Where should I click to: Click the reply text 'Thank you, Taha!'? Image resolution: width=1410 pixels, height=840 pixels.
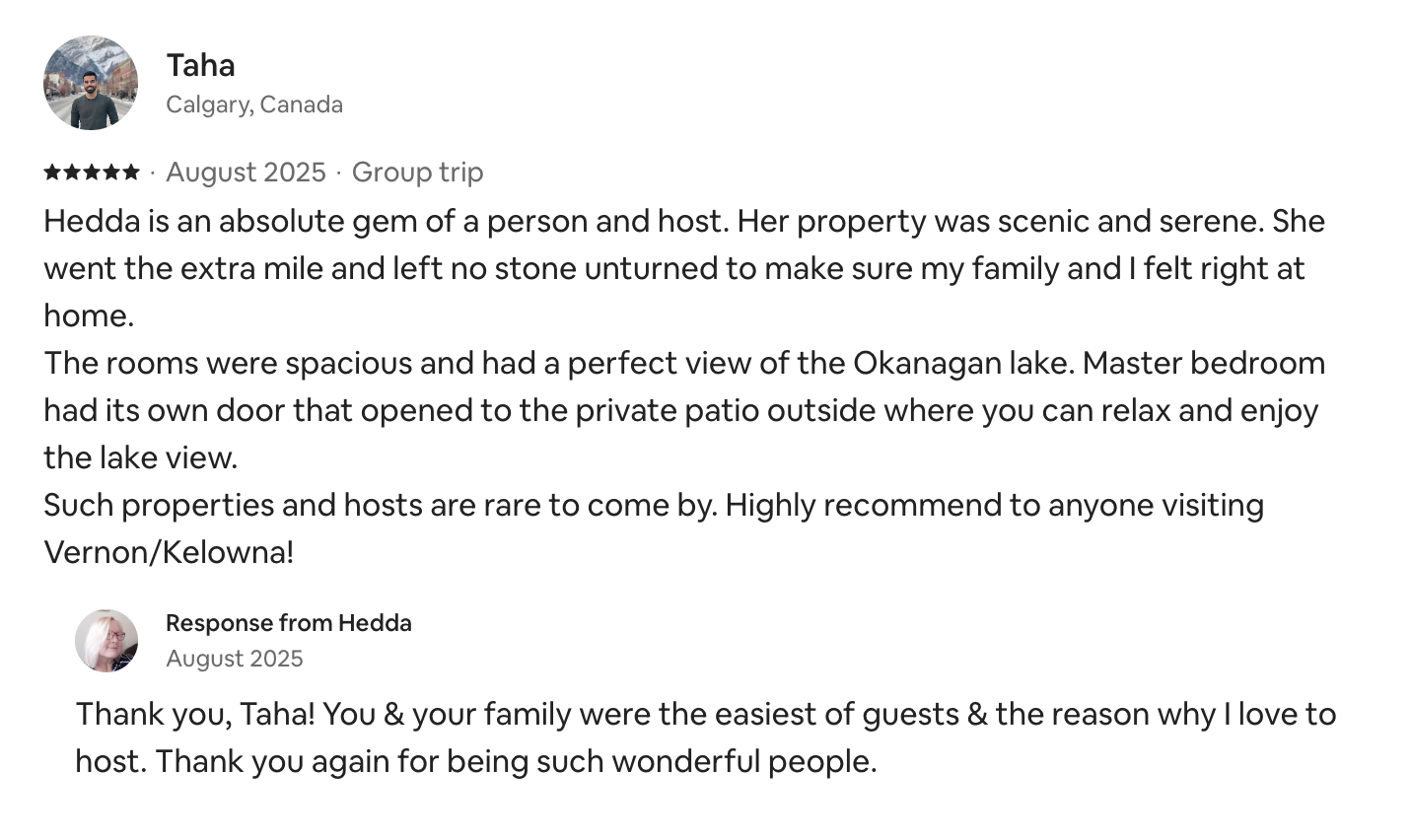pos(195,714)
